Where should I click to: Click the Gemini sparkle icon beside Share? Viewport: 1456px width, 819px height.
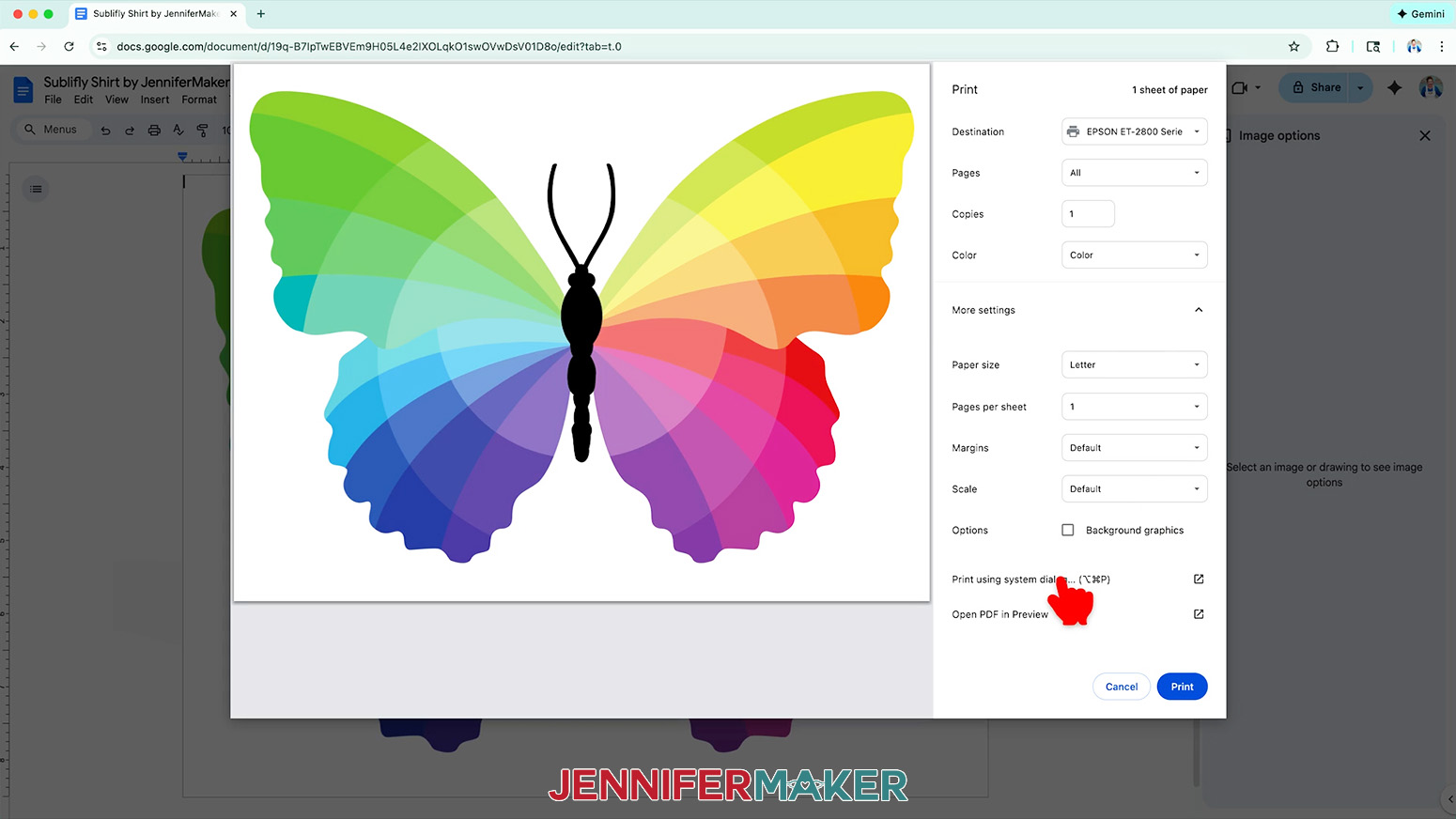(1395, 87)
